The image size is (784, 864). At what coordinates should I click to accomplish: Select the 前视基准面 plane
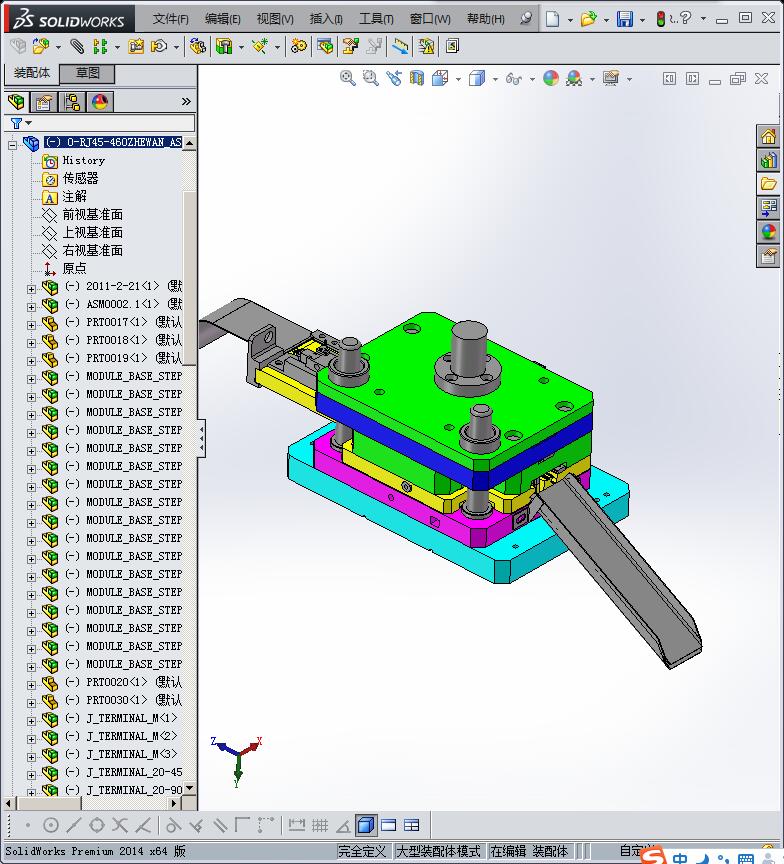coord(93,214)
